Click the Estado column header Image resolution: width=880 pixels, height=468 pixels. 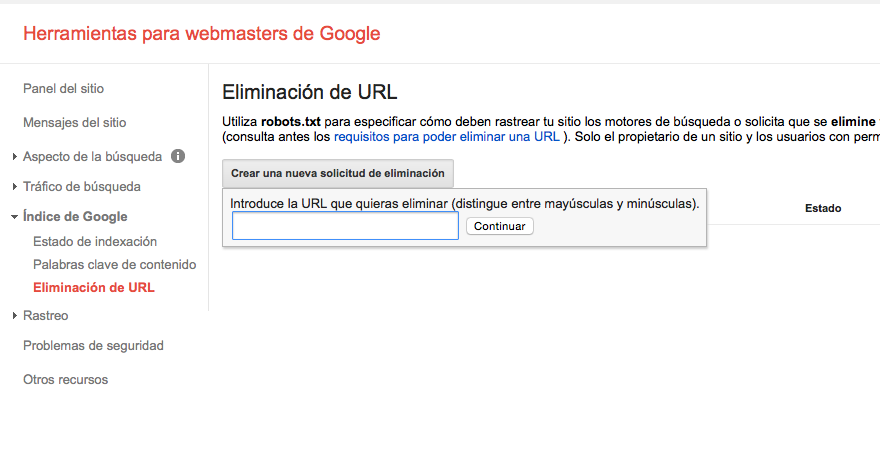[823, 208]
